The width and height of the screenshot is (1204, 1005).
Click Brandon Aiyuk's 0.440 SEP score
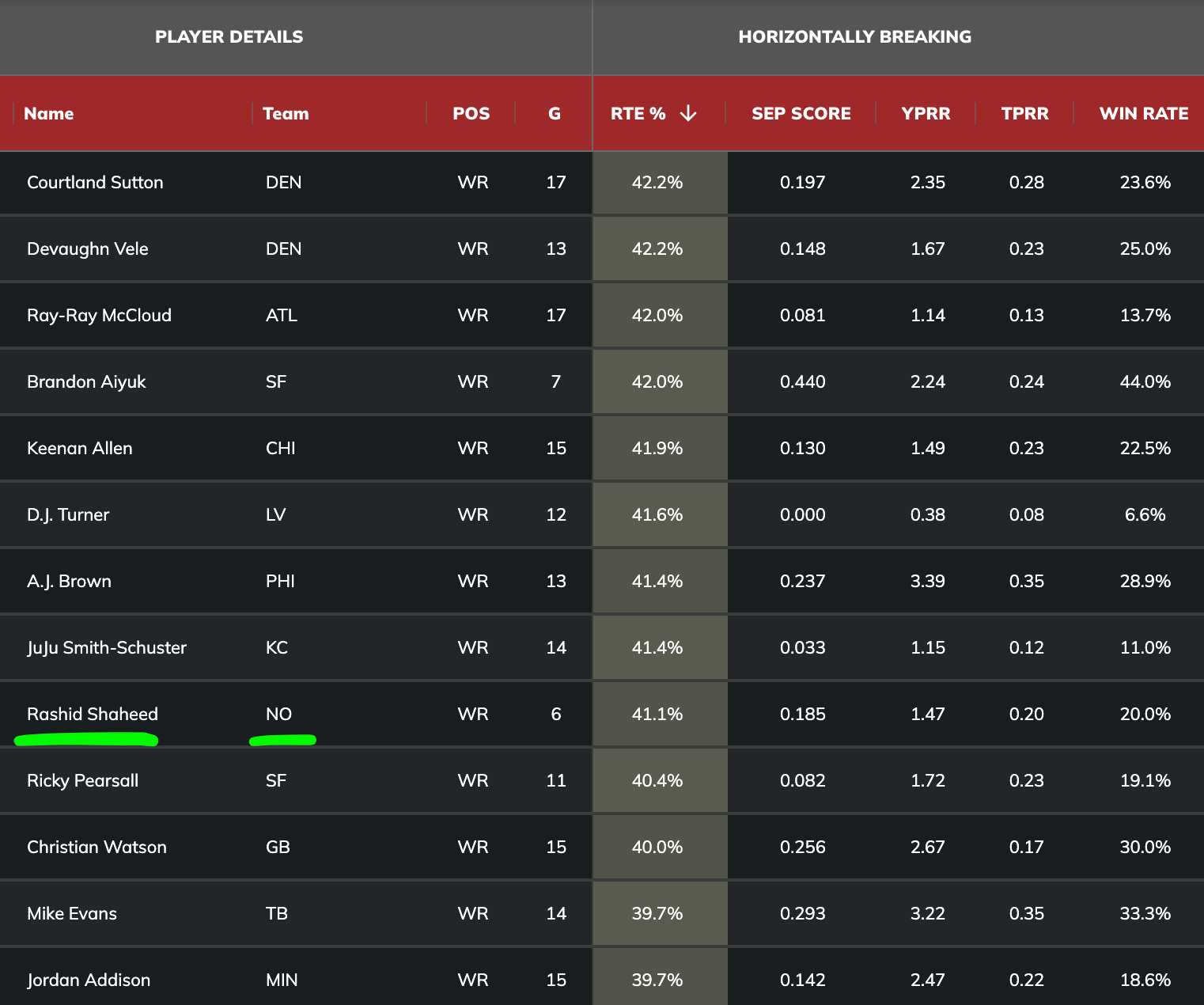803,381
